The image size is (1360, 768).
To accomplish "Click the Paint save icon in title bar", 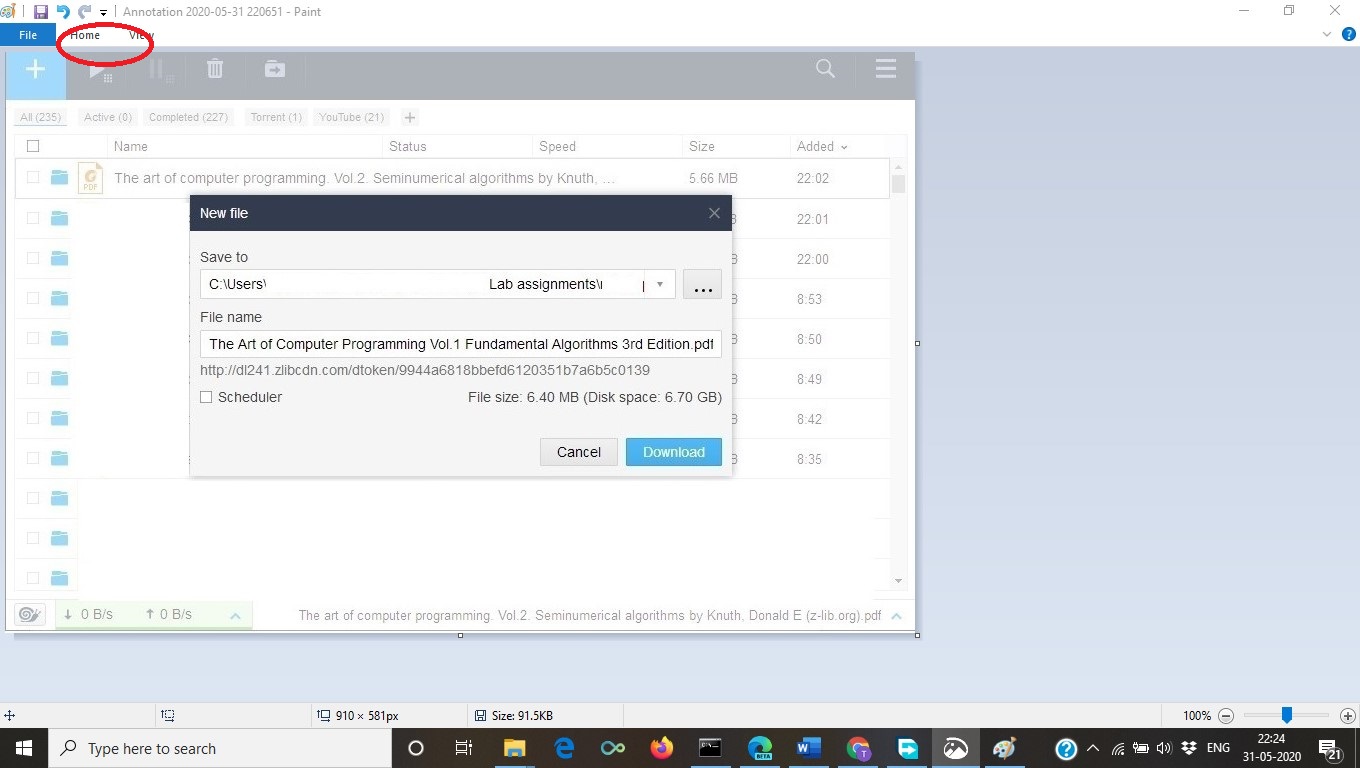I will coord(41,12).
